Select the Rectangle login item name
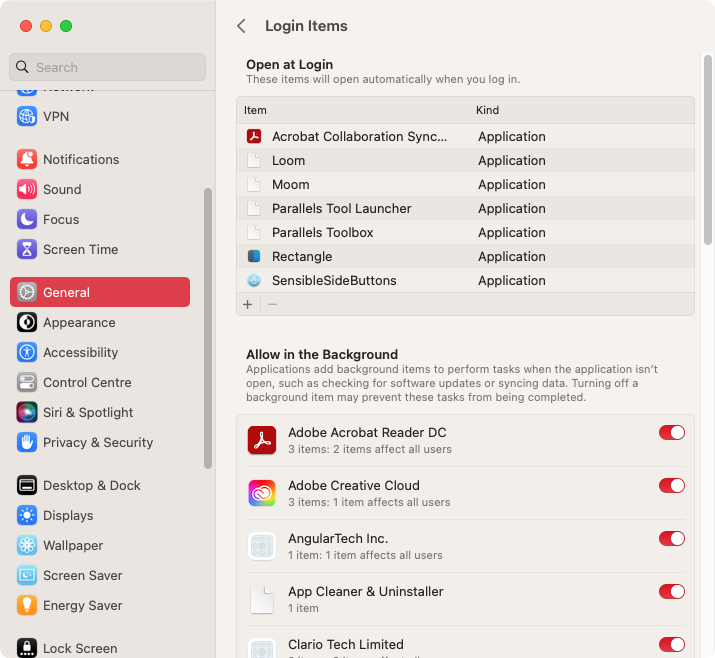The width and height of the screenshot is (715, 658). [x=302, y=256]
